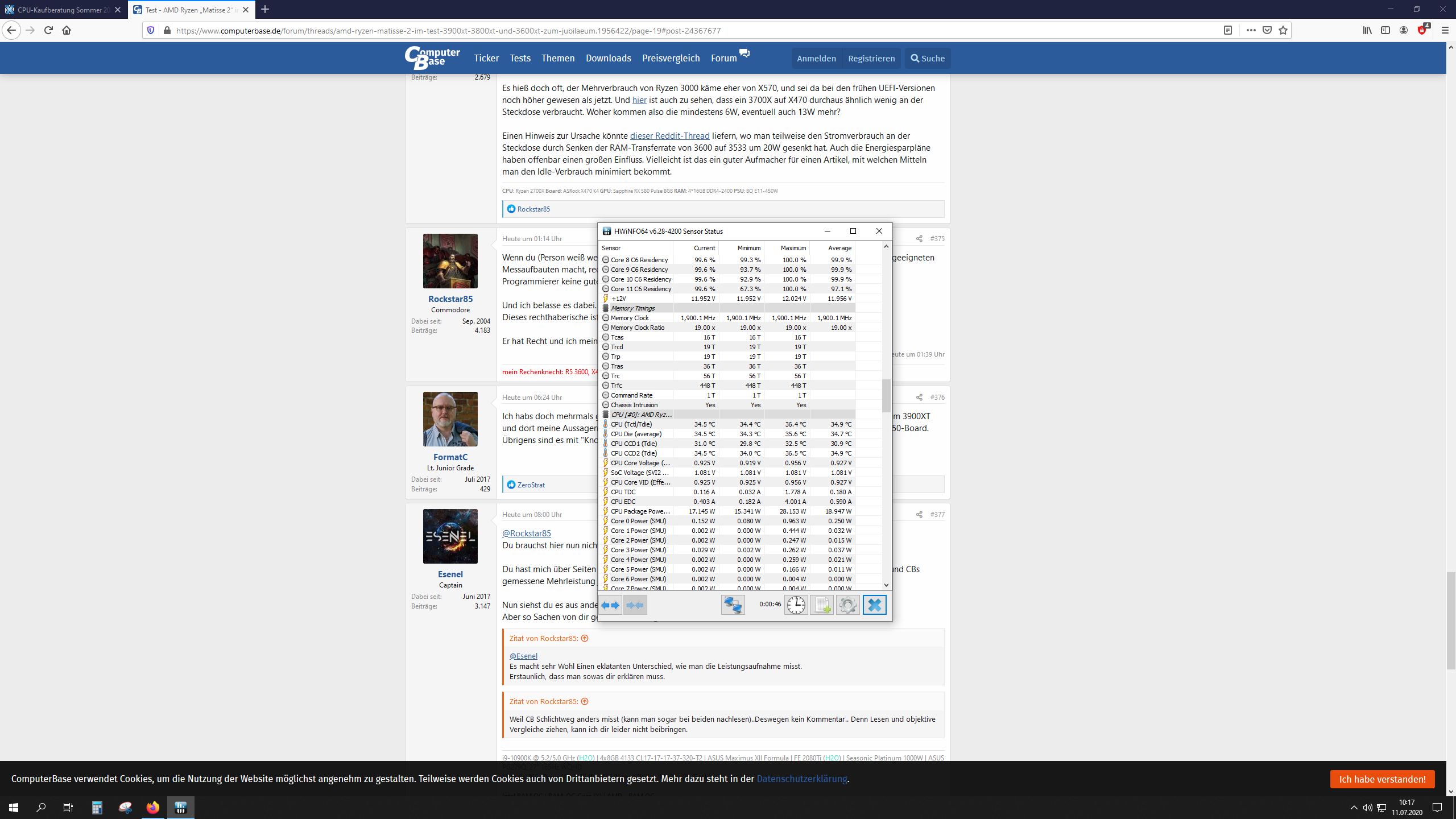
Task: Click the HWiNFO collapse columns arrows button
Action: pyautogui.click(x=635, y=605)
